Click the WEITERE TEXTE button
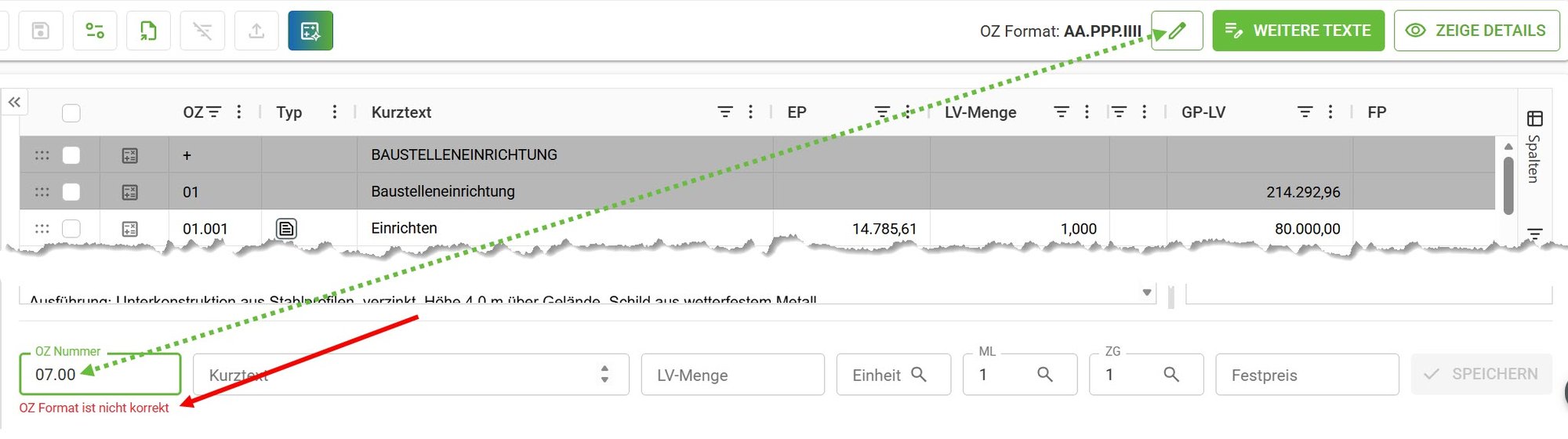 tap(1298, 31)
